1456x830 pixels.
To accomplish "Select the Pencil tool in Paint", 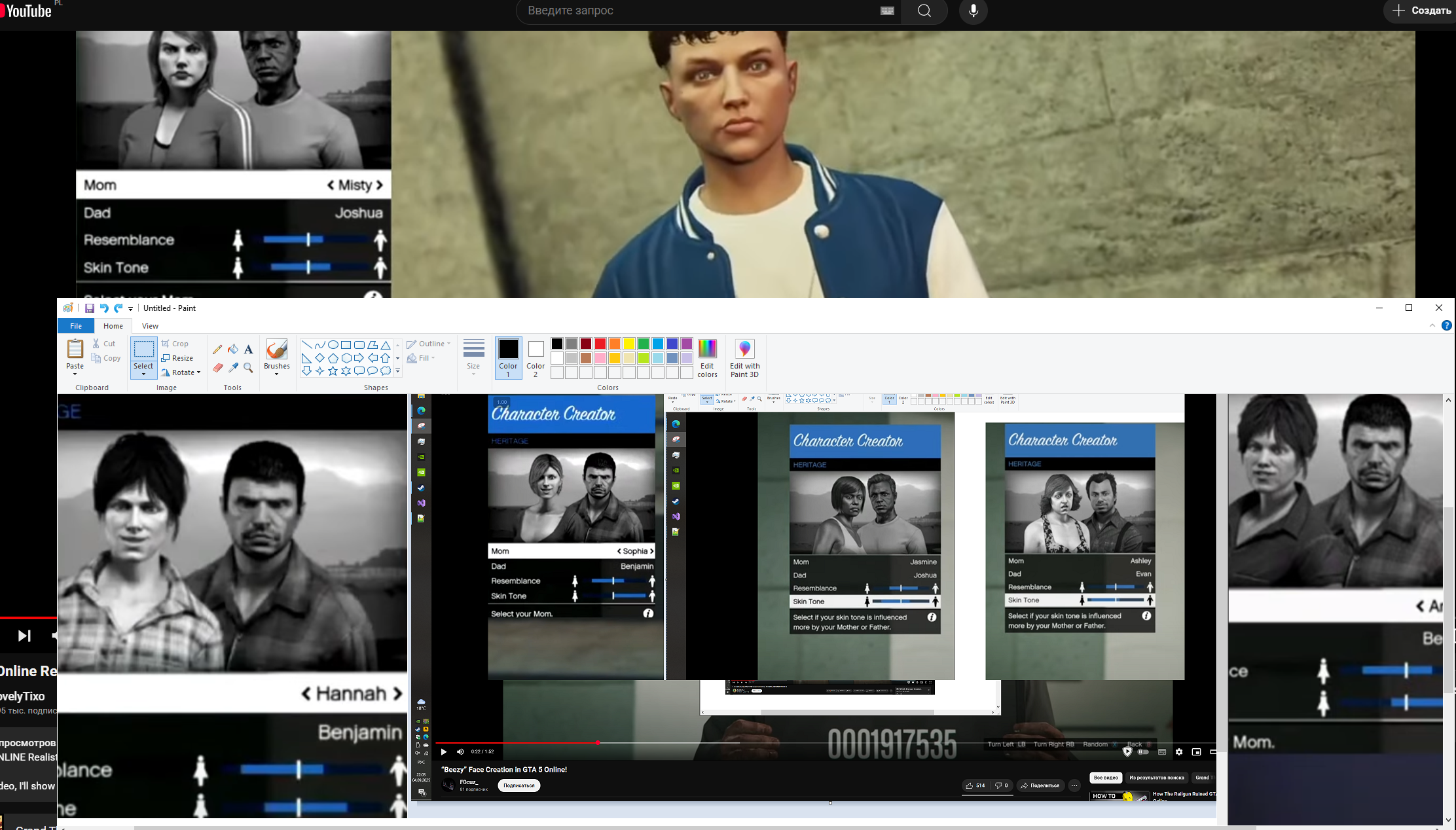I will [x=217, y=350].
